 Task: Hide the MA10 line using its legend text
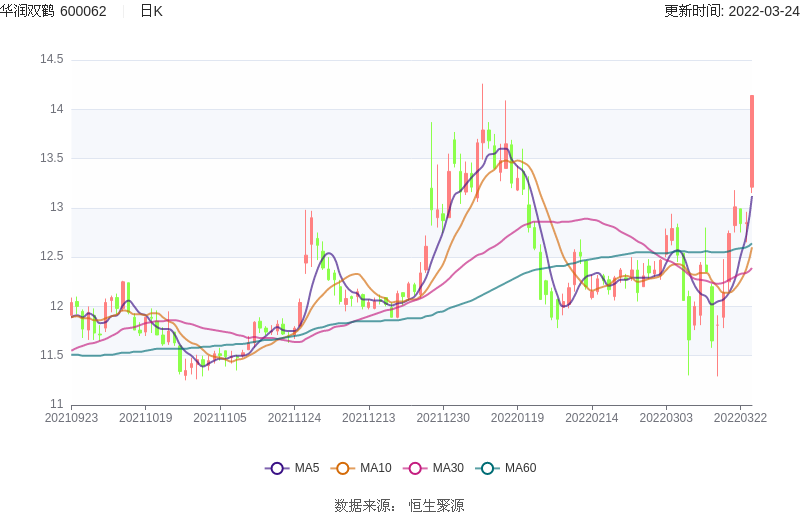pyautogui.click(x=376, y=468)
